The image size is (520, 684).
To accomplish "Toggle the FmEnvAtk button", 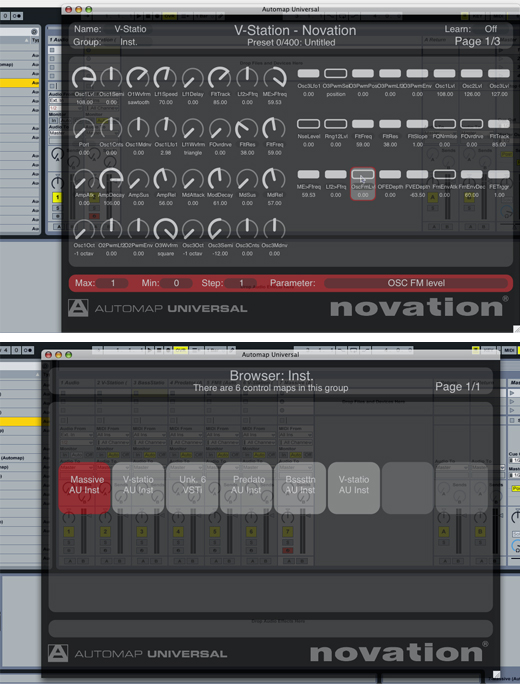I will click(x=445, y=174).
